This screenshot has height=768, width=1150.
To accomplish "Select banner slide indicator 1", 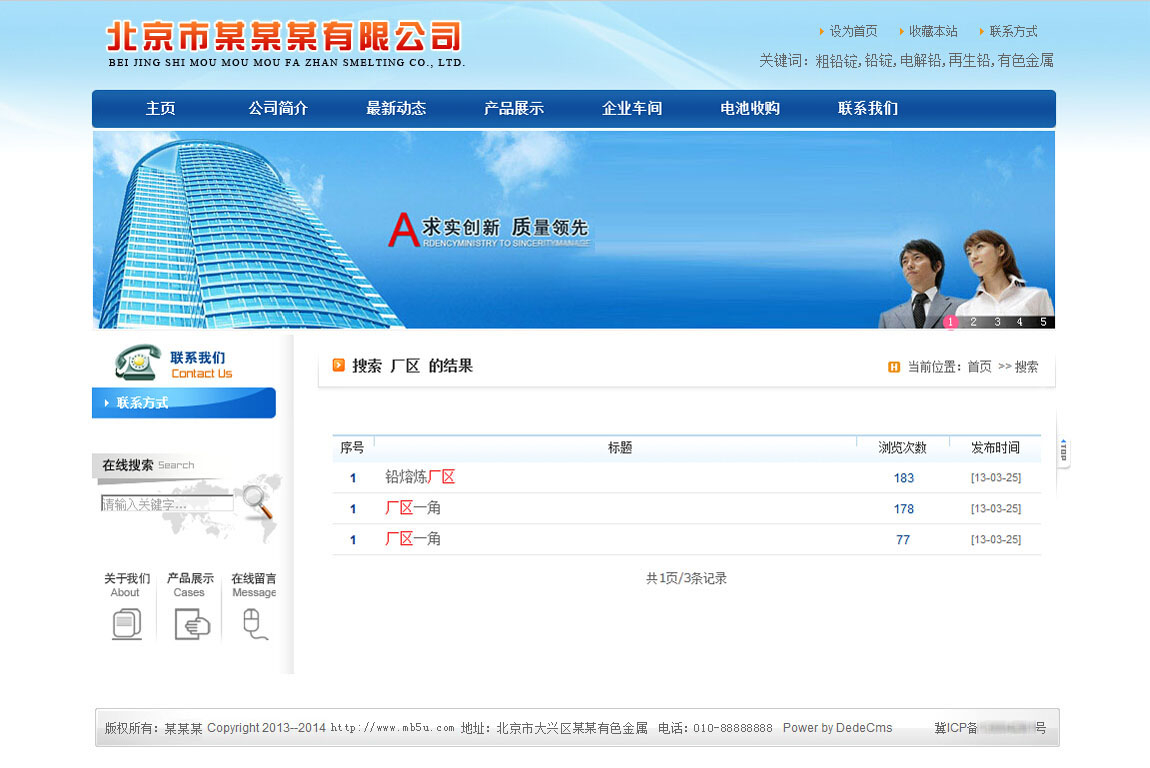I will (x=950, y=322).
